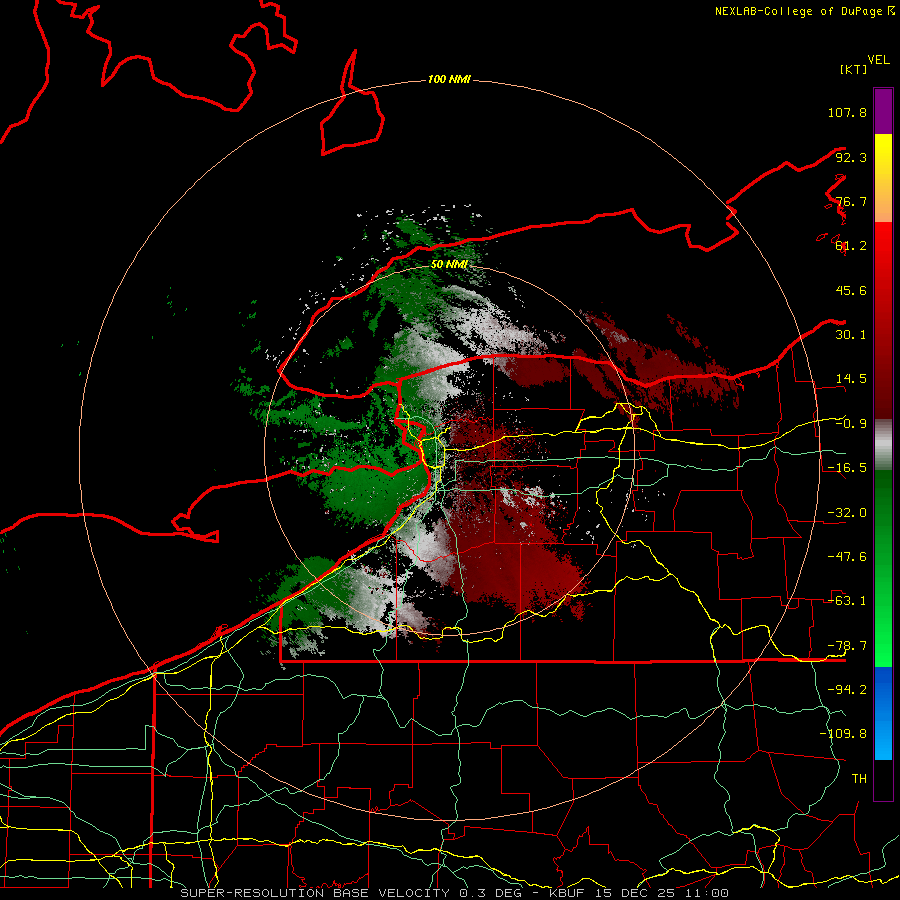Select the 45.6 legend value
Screen dimensions: 900x900
tap(851, 290)
